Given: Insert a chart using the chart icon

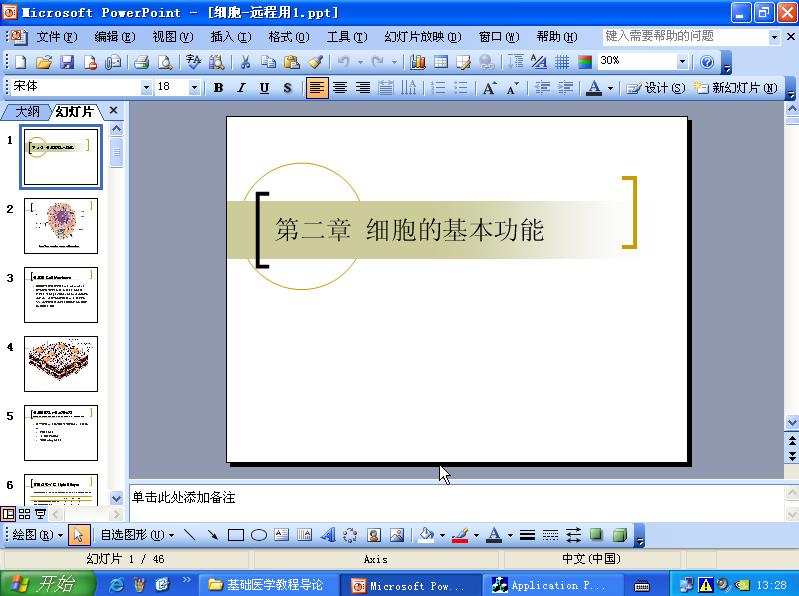Looking at the screenshot, I should [x=418, y=62].
